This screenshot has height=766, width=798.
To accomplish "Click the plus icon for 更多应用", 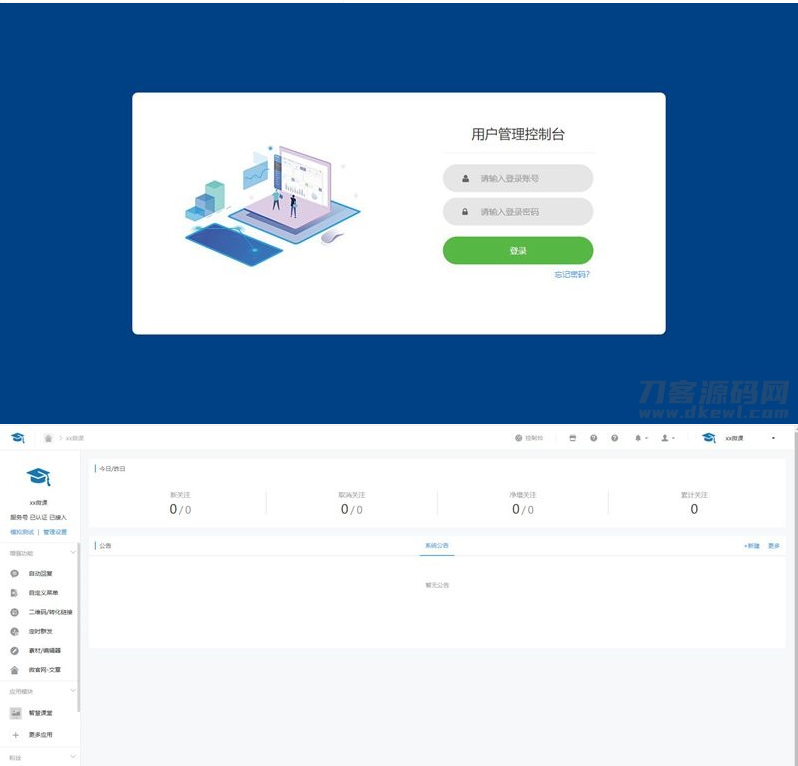I will point(15,735).
